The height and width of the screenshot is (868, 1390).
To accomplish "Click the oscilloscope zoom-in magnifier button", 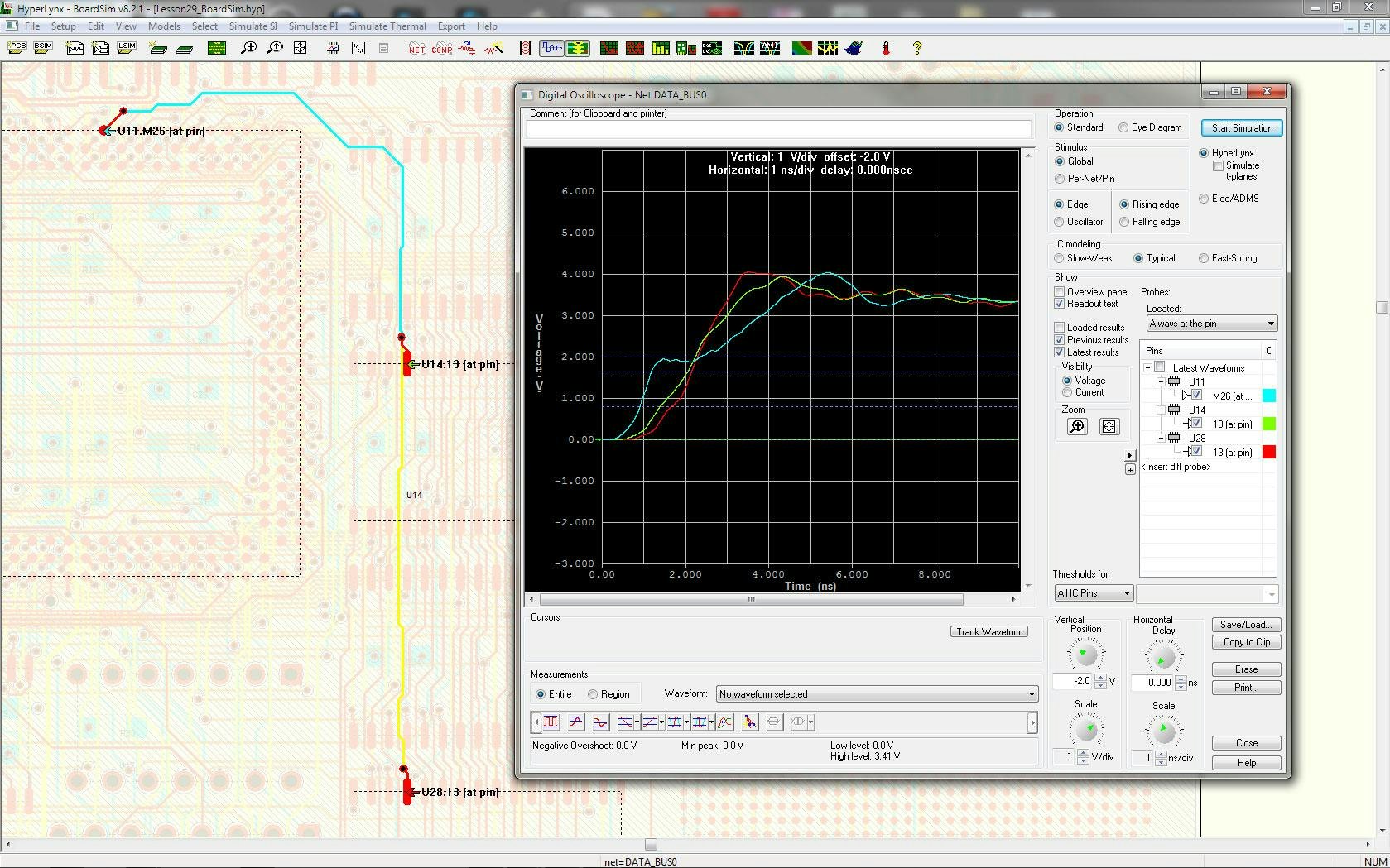I will point(1076,426).
